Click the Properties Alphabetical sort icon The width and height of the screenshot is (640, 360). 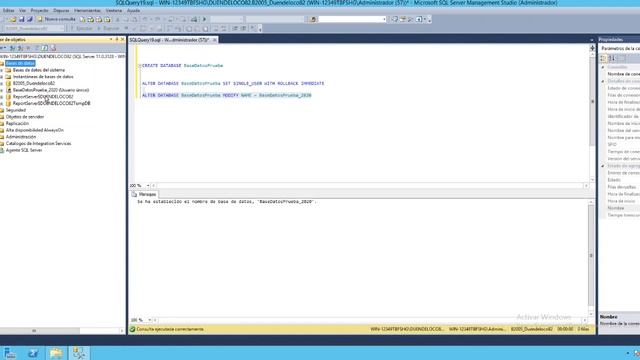tap(612, 58)
